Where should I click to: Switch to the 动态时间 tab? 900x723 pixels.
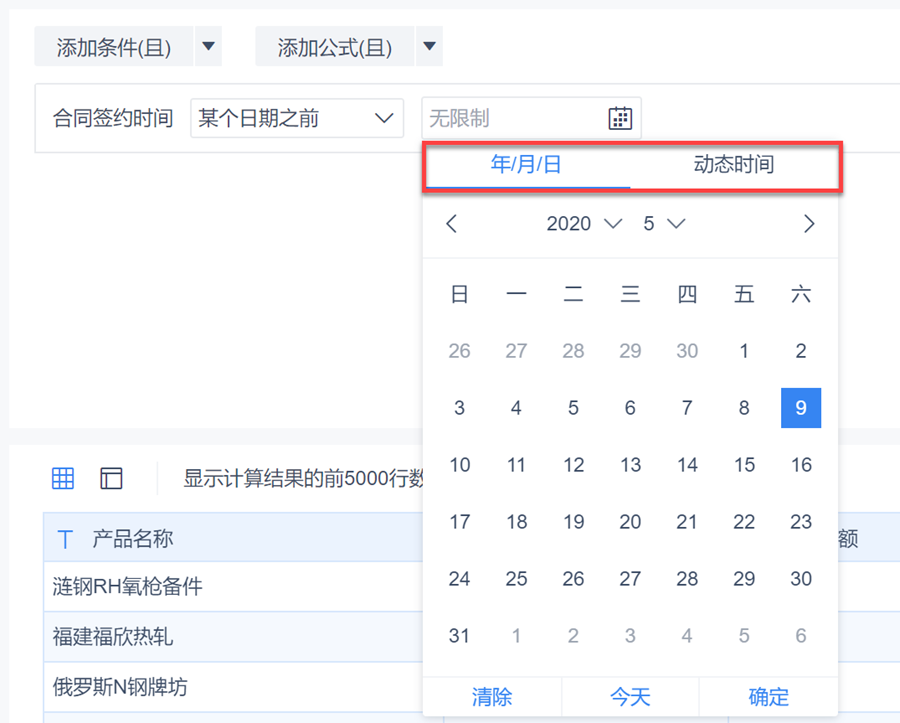click(x=734, y=165)
